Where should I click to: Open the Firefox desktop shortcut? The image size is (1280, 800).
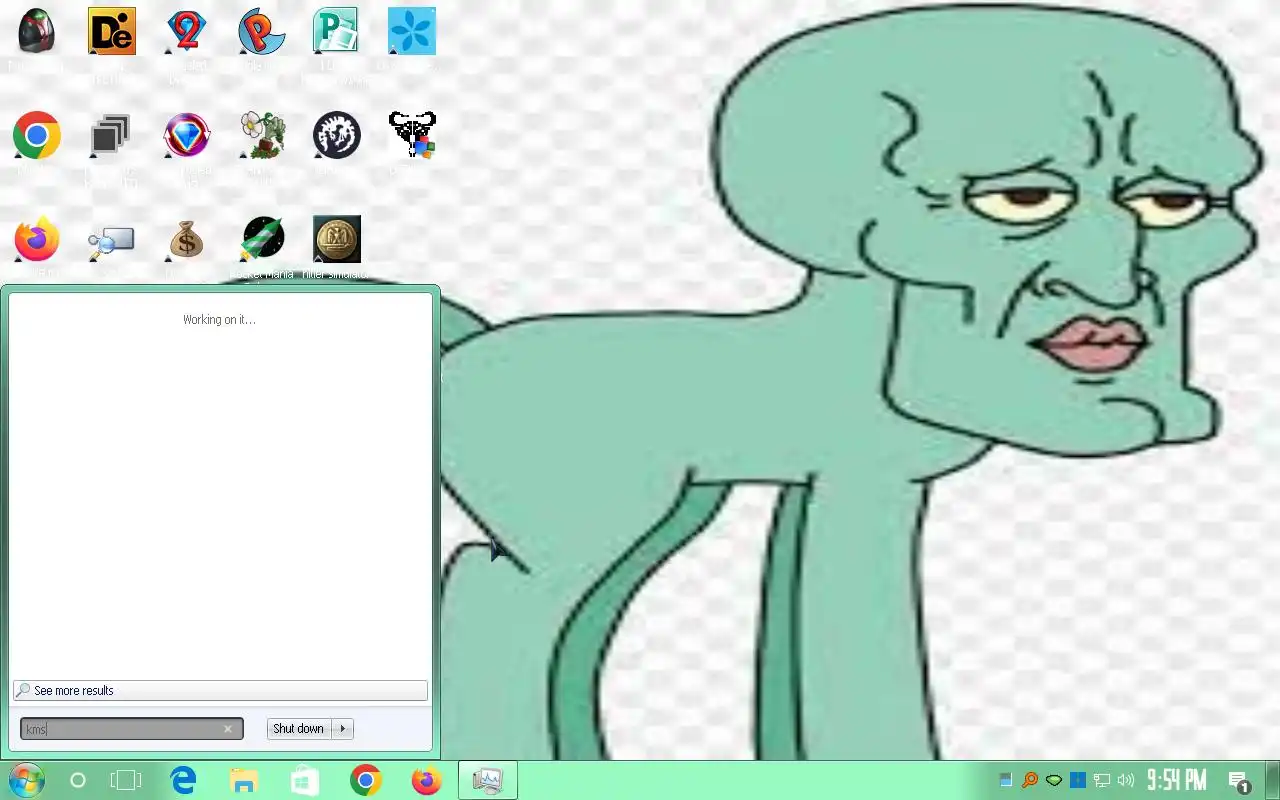click(x=37, y=239)
